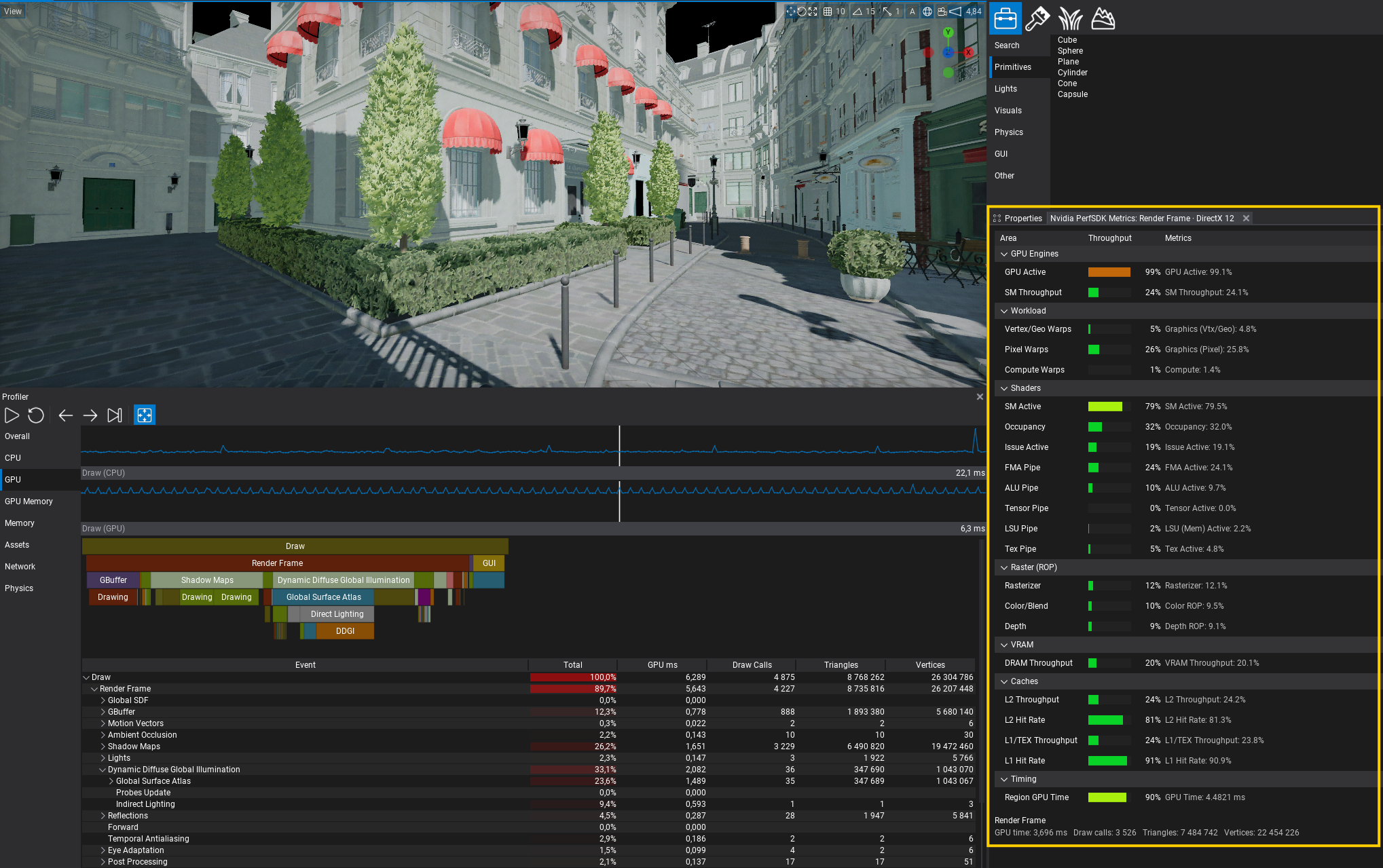Select the Lights category
1383x868 pixels.
tap(1020, 89)
